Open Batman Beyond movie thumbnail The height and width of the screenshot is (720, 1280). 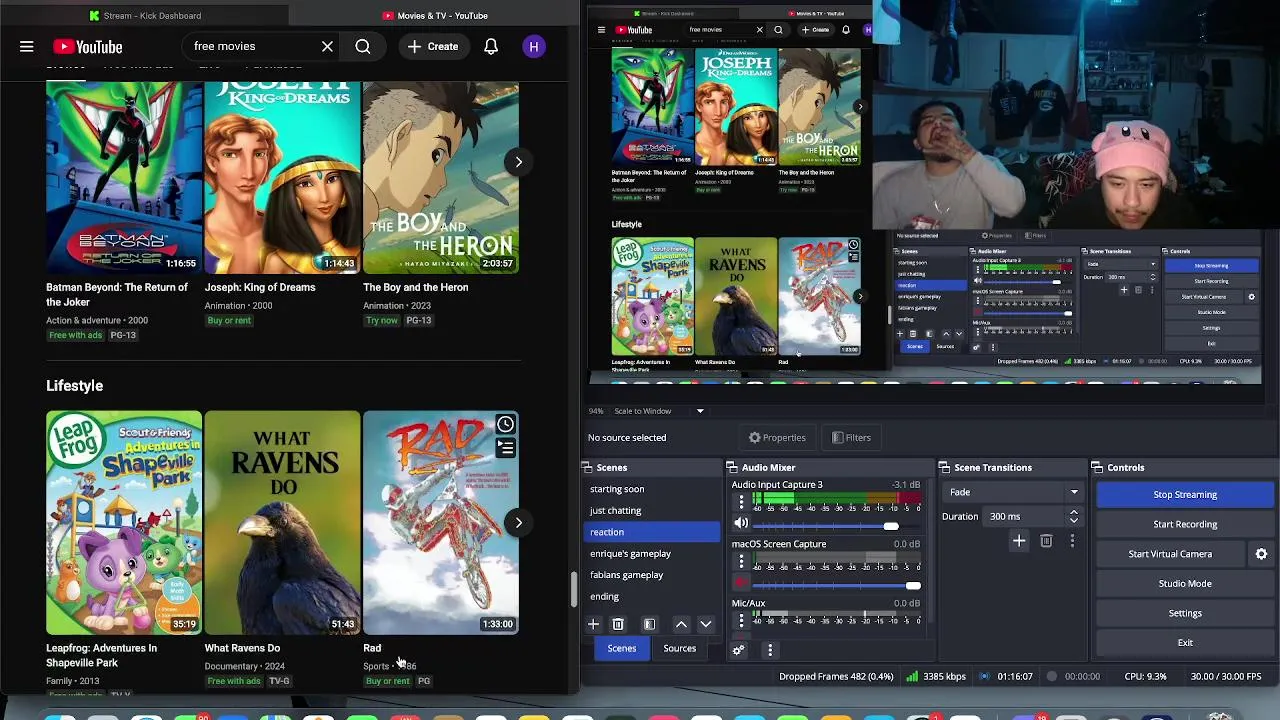coord(124,177)
